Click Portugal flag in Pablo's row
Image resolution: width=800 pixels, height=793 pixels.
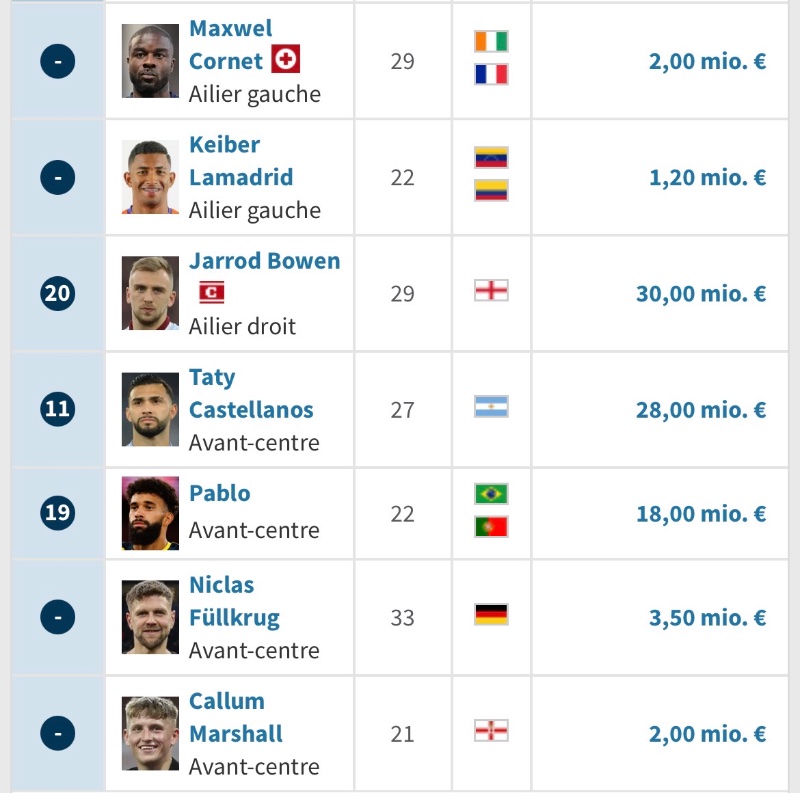point(491,527)
